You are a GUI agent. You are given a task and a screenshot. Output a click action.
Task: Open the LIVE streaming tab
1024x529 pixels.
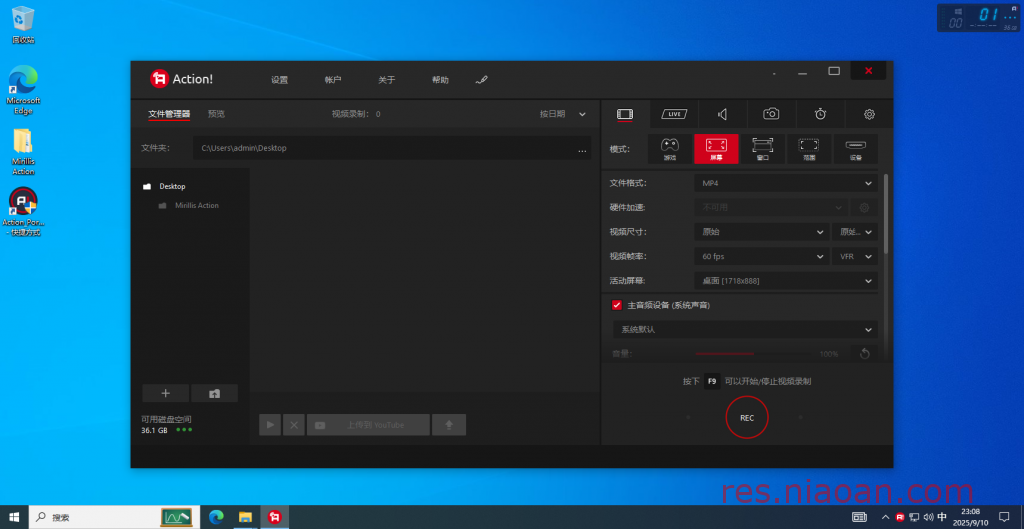pyautogui.click(x=674, y=114)
